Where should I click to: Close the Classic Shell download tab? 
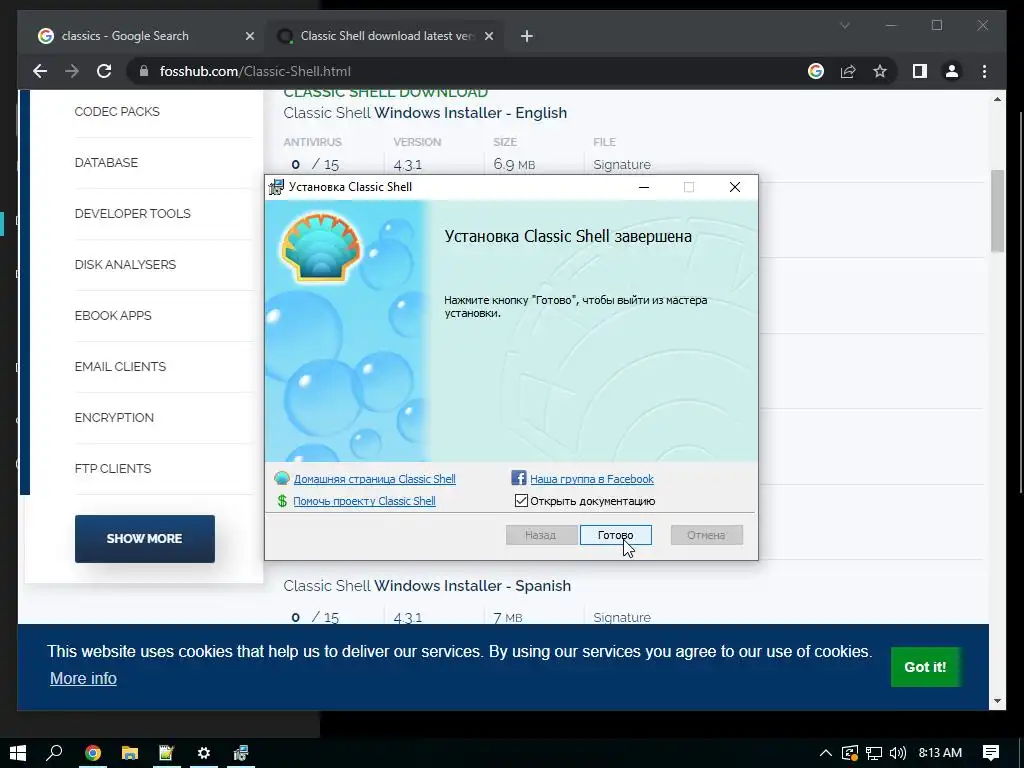click(488, 36)
